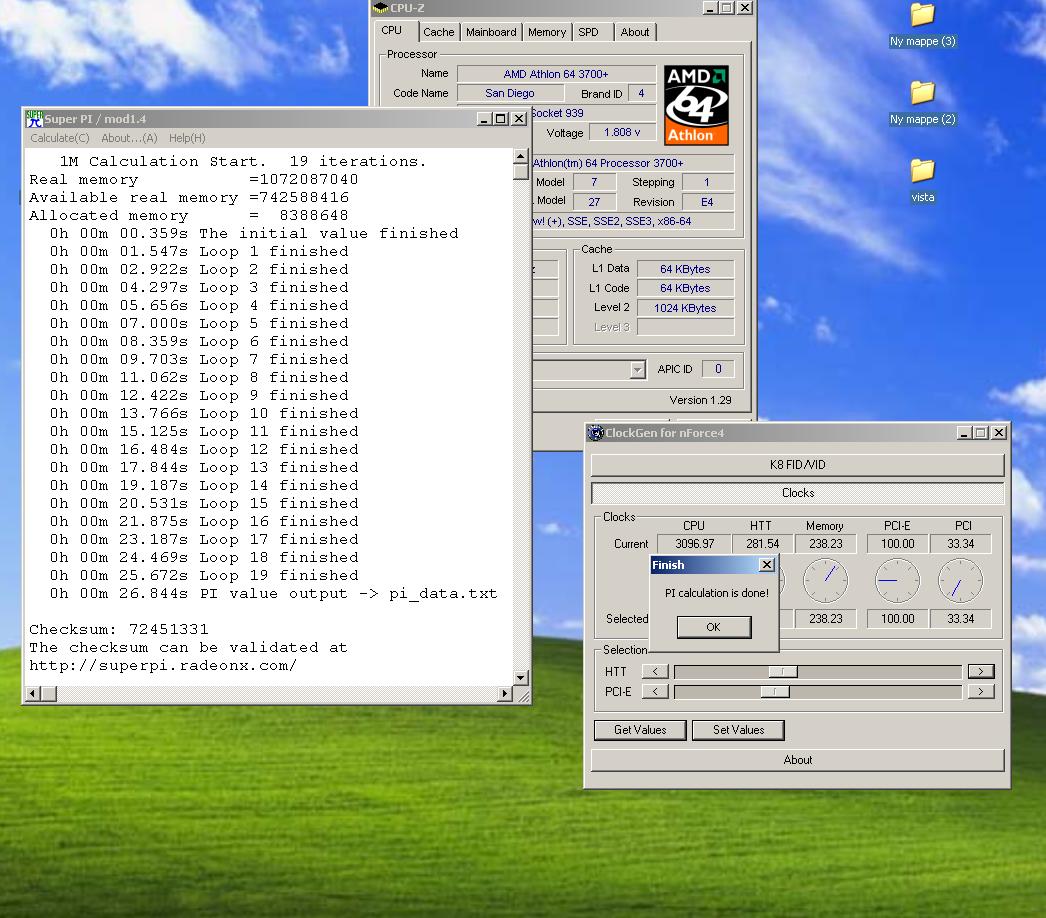Minimize the Super PI window

coord(485,119)
